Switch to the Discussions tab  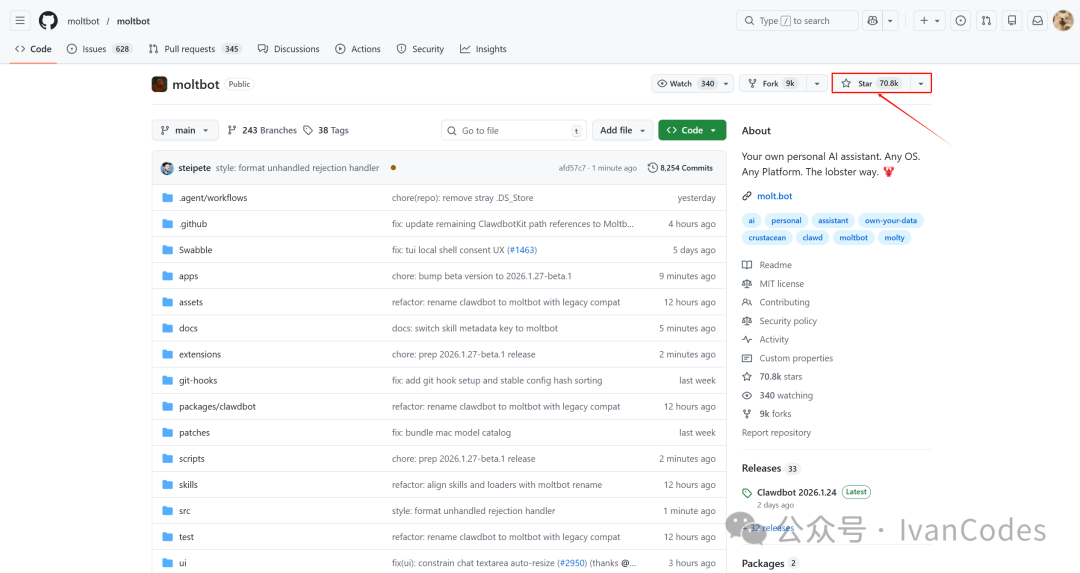289,49
